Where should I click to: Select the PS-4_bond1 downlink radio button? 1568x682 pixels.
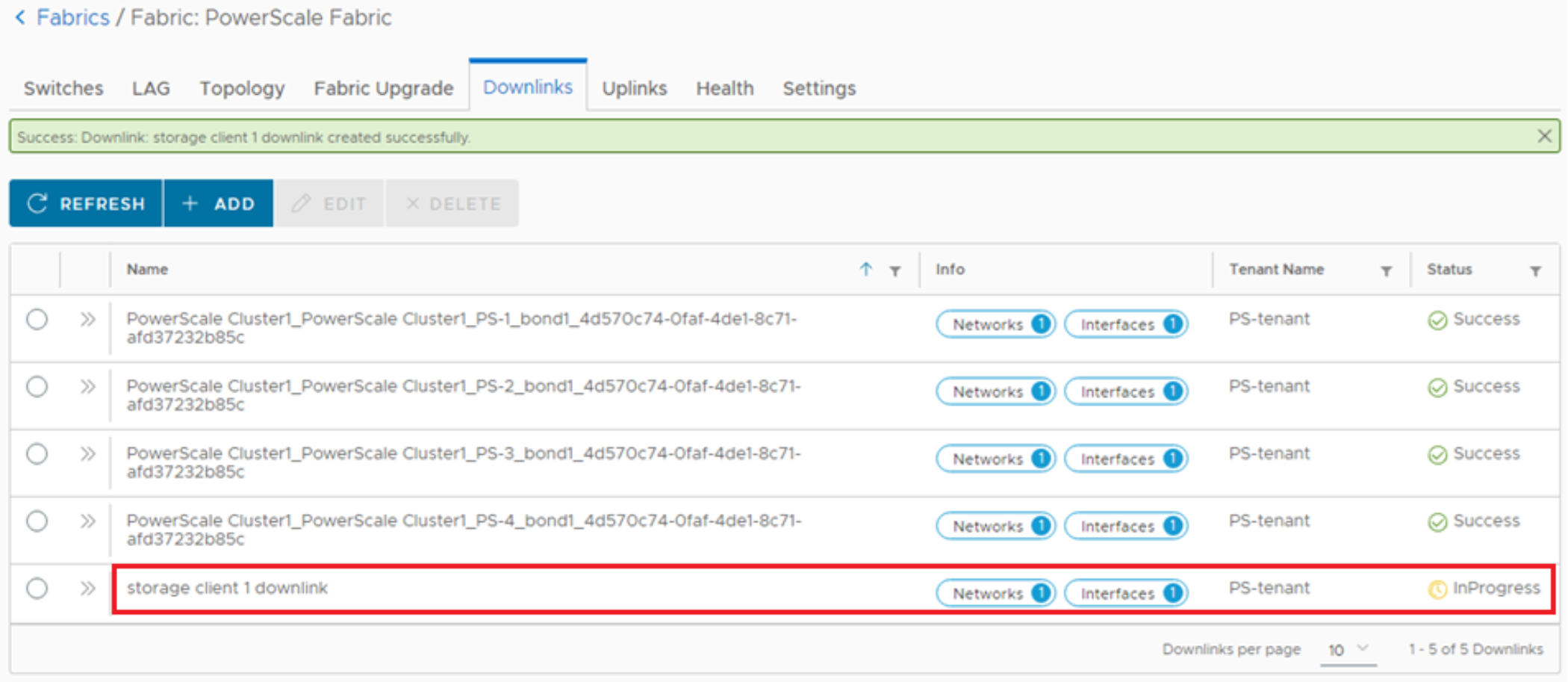click(x=37, y=521)
